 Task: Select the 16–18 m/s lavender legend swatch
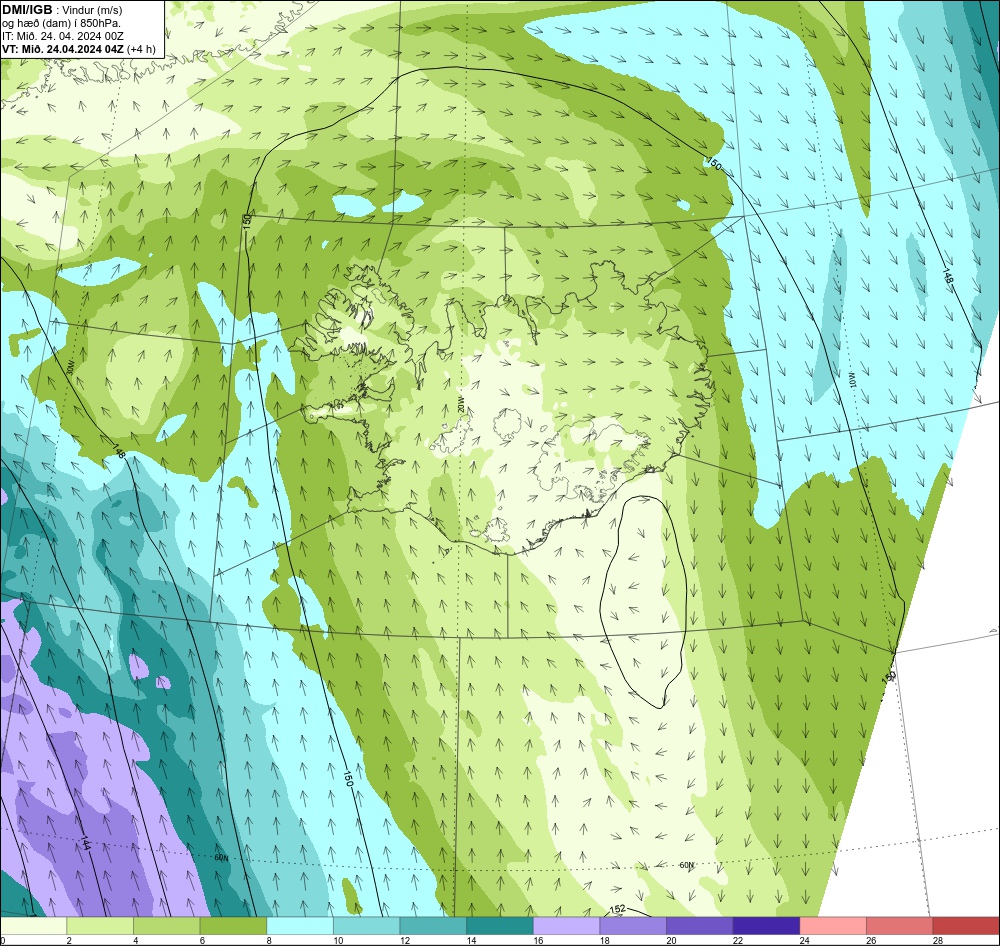(x=566, y=926)
